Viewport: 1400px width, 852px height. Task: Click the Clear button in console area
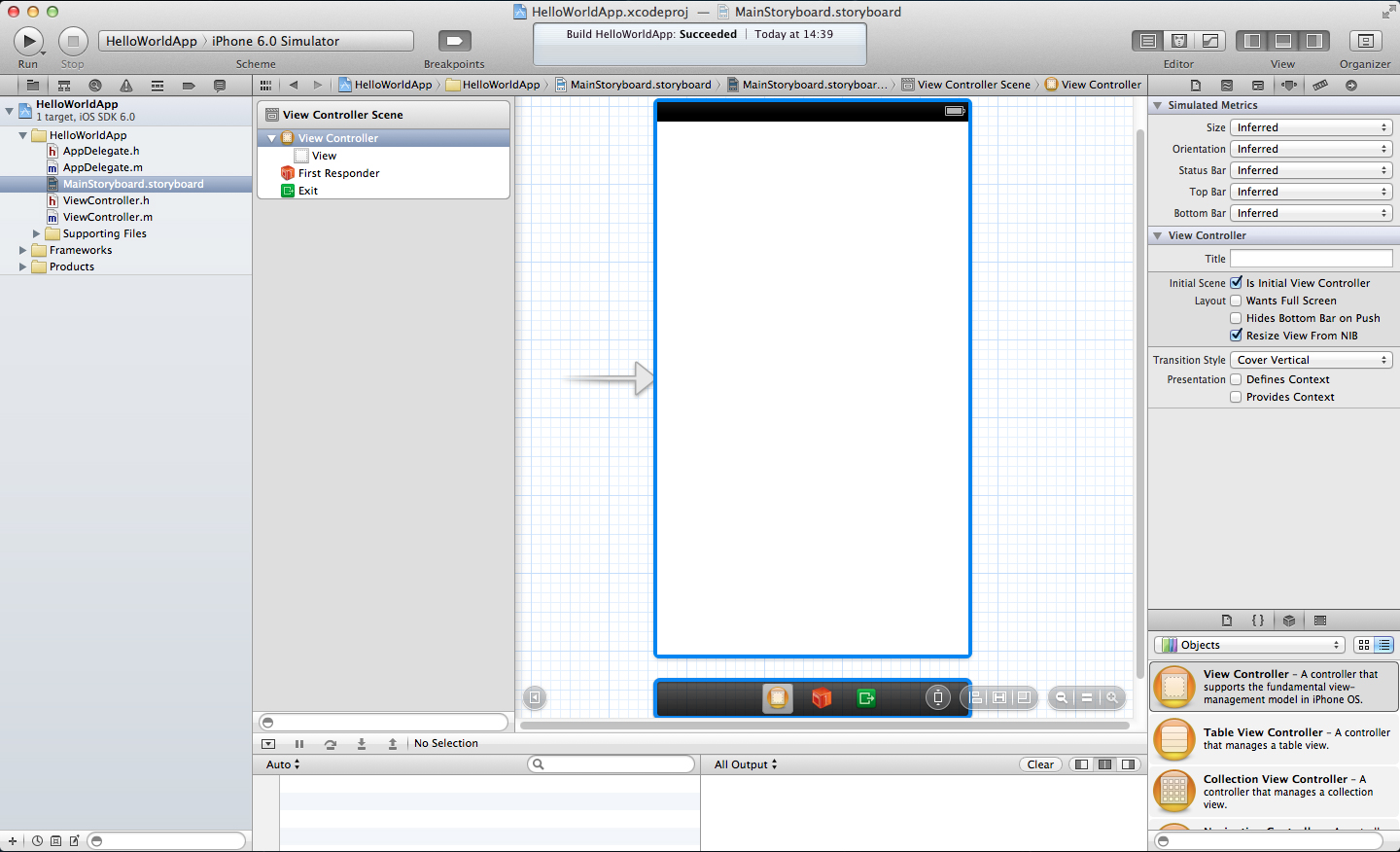point(1040,763)
